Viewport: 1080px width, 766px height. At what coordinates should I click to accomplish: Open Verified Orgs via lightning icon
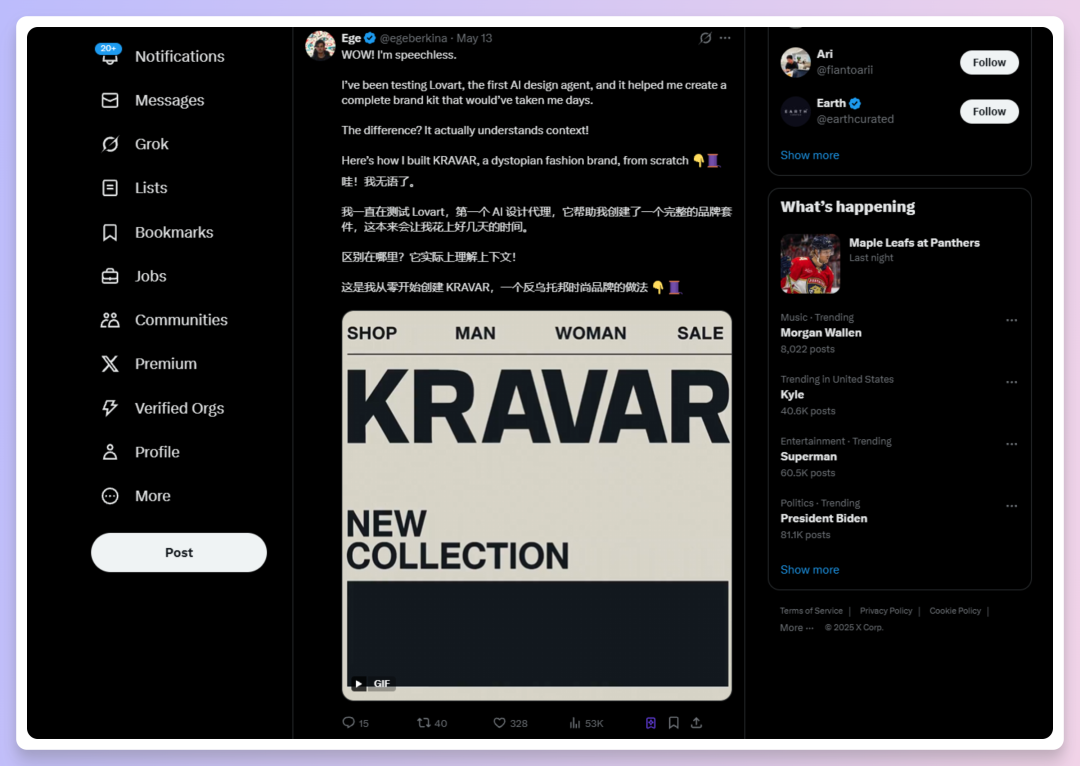click(110, 408)
